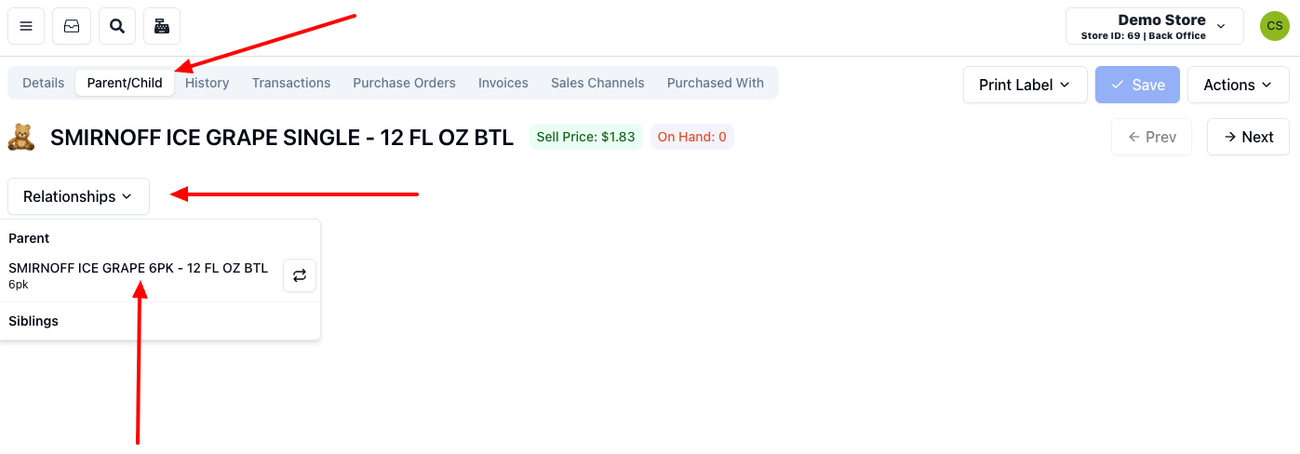1300x454 pixels.
Task: Open the cash register icon
Action: 162,26
